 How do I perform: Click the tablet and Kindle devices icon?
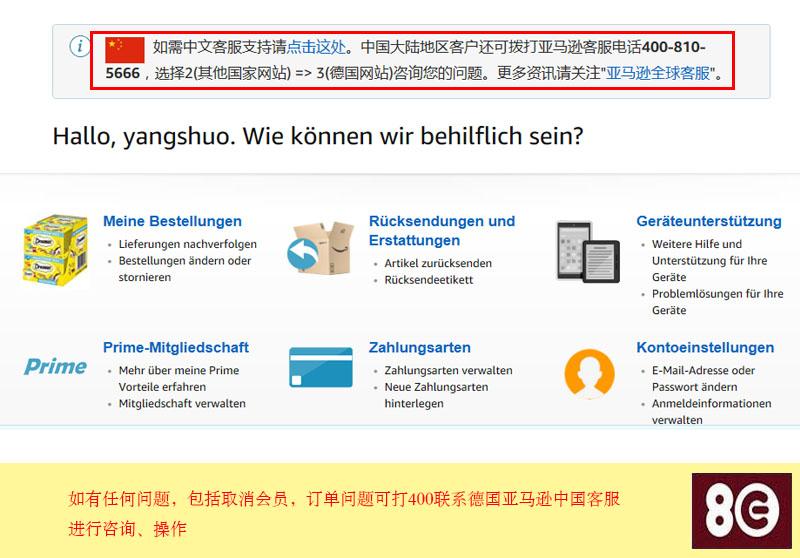point(588,251)
